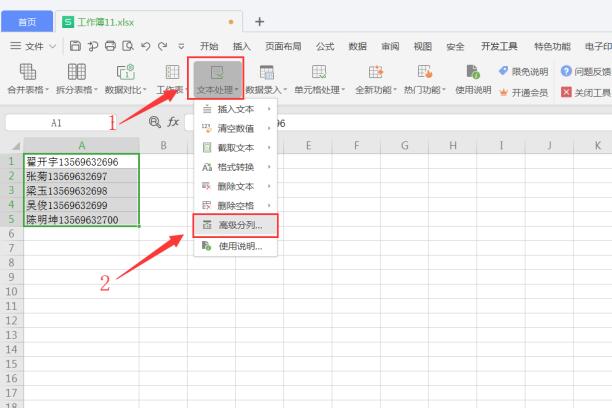Open the 工作表 tool

[x=172, y=79]
